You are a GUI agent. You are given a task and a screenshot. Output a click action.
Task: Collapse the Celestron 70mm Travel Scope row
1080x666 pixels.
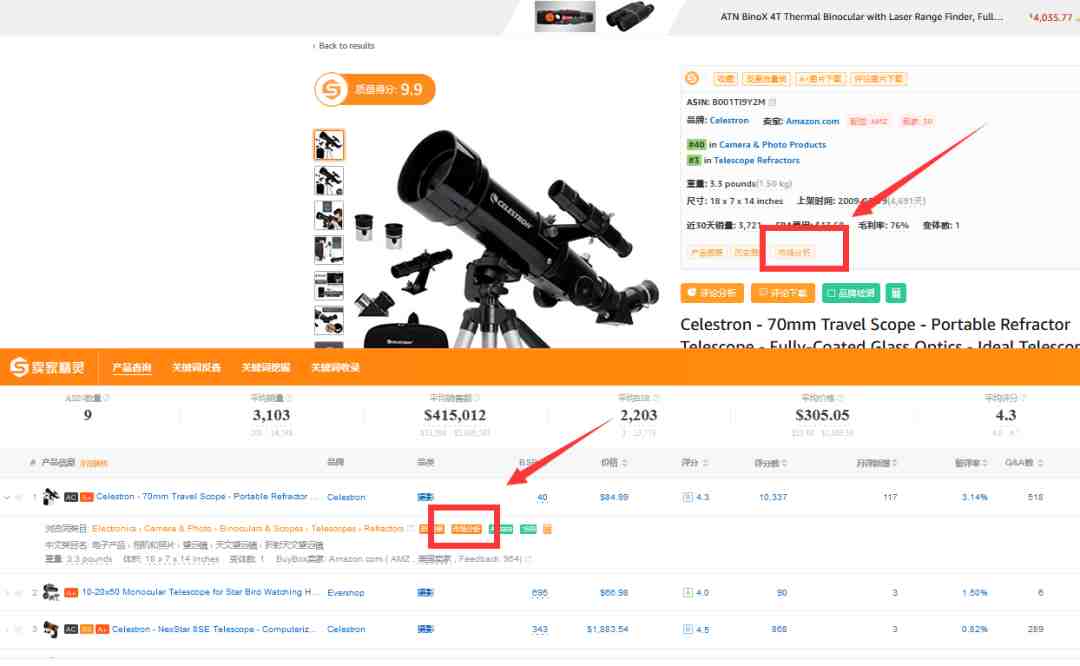pyautogui.click(x=7, y=497)
